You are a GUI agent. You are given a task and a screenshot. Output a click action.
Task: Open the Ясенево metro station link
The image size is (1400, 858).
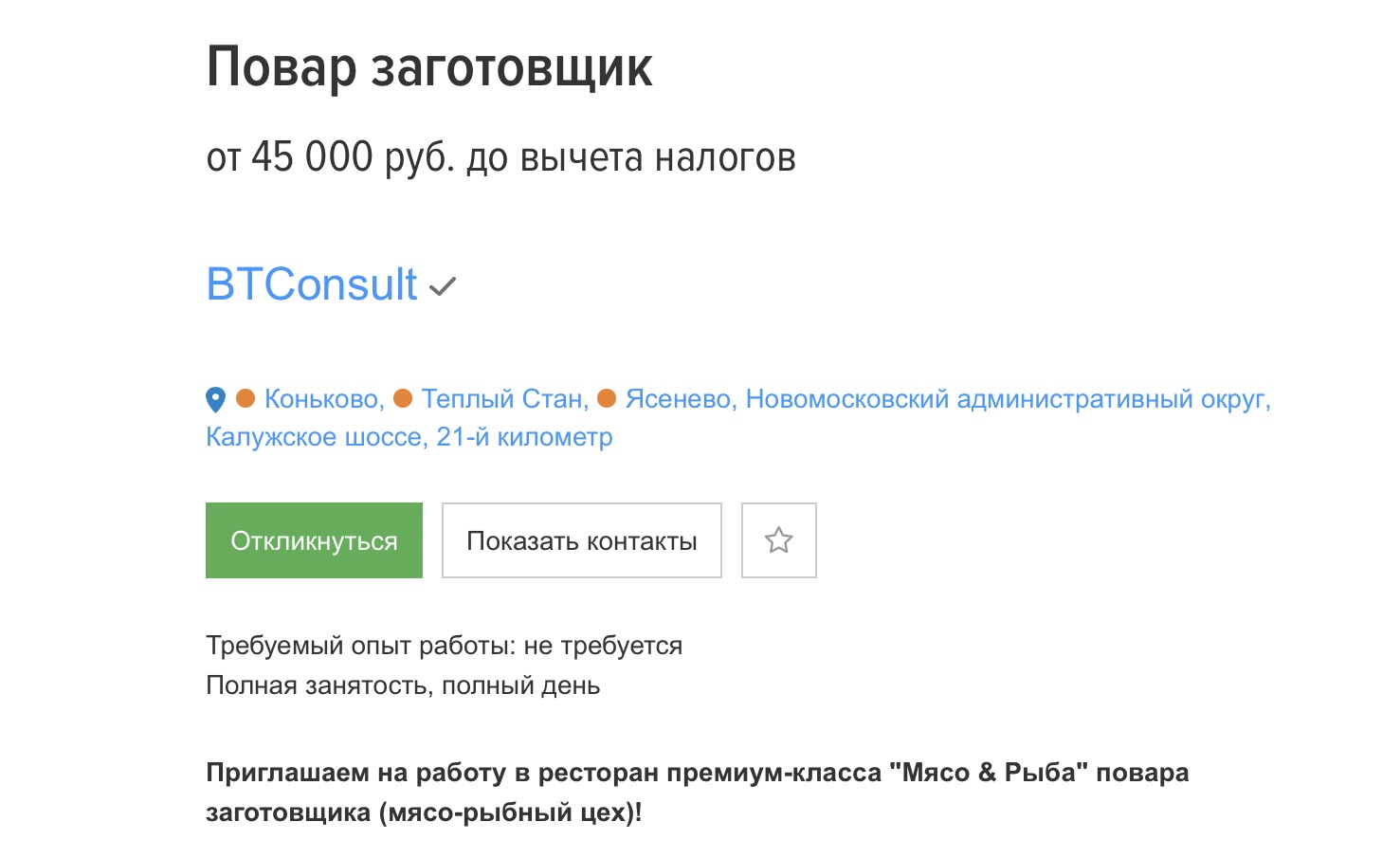[679, 399]
